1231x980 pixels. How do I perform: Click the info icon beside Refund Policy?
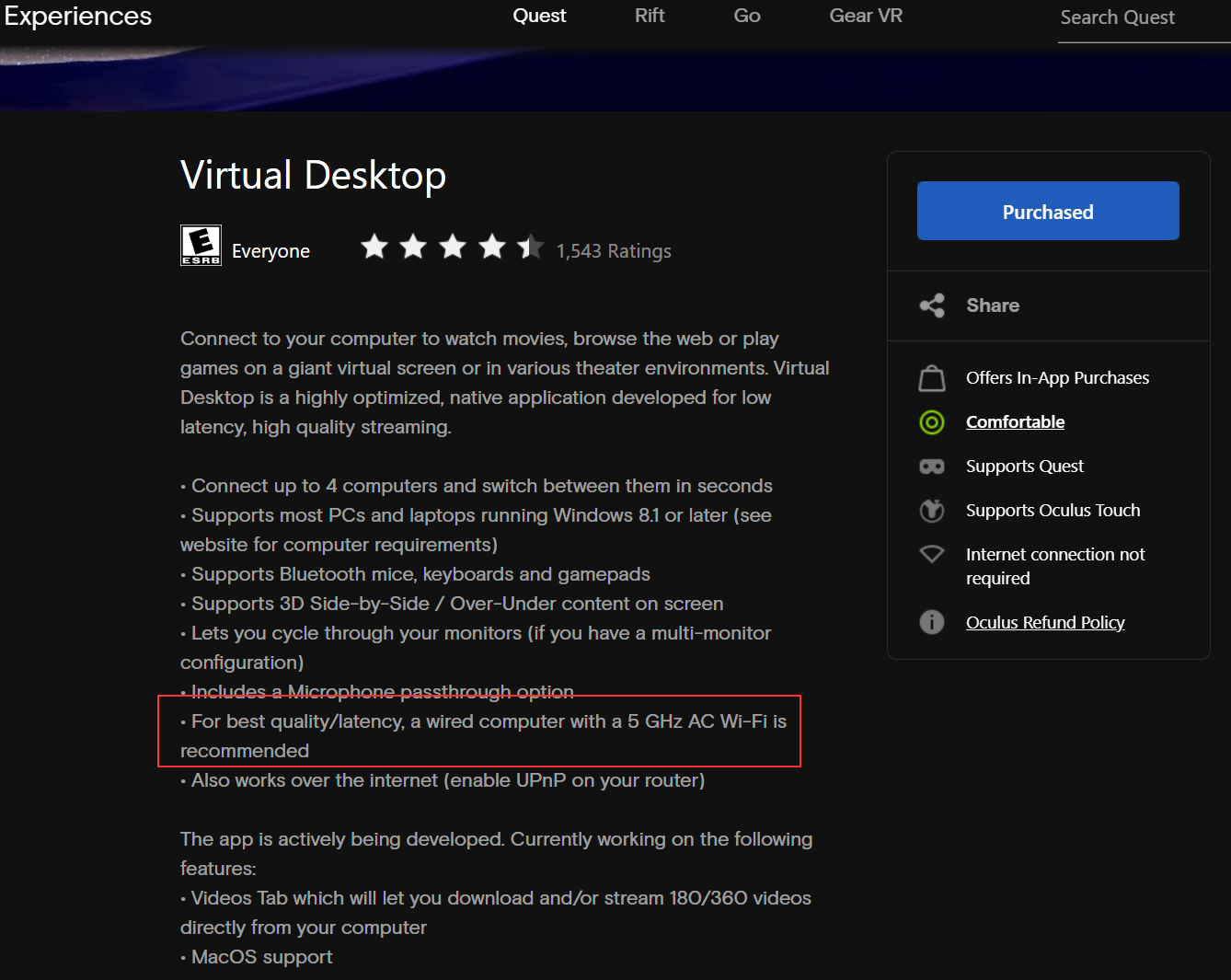tap(932, 622)
